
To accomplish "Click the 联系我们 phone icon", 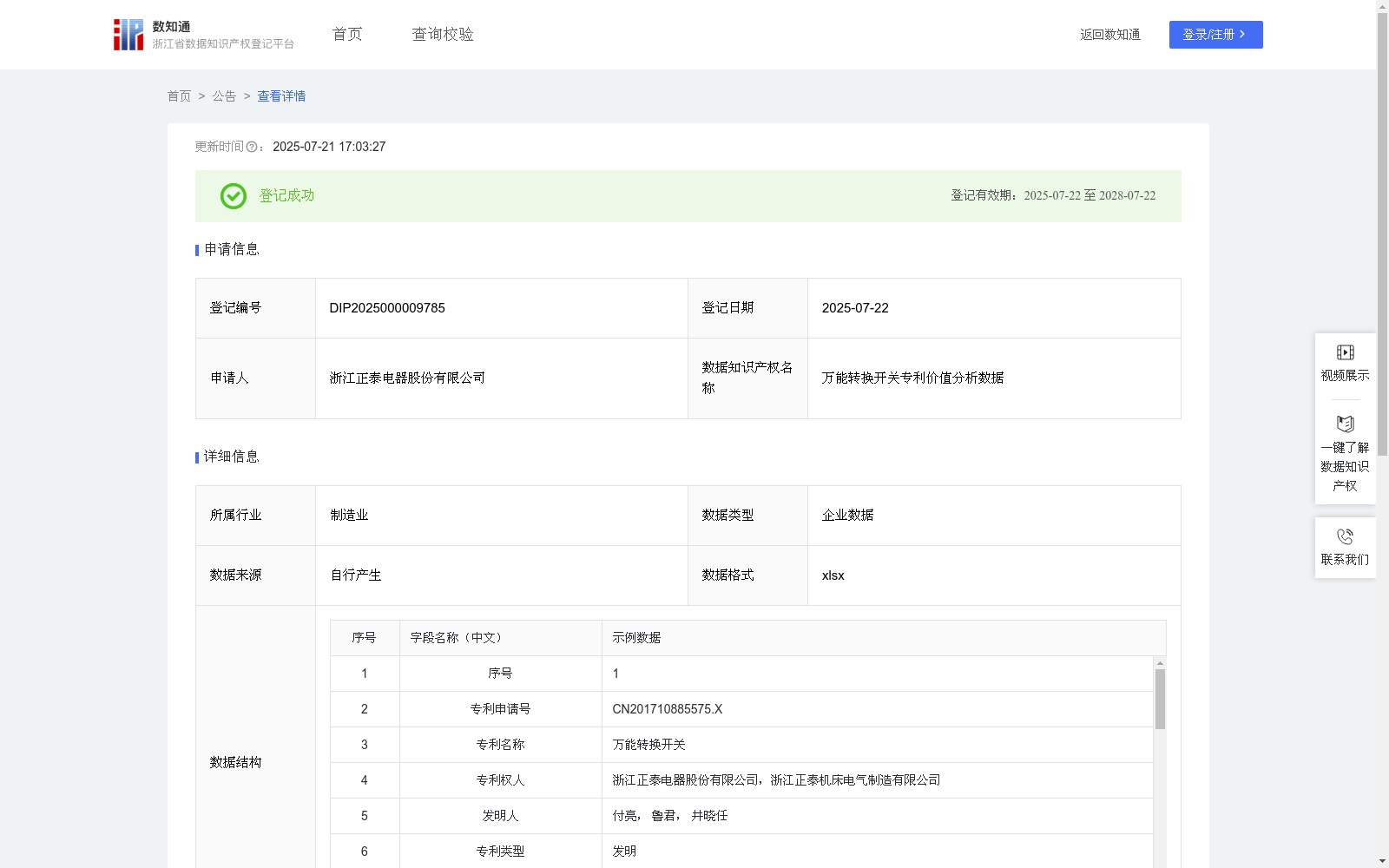I will pos(1345,536).
